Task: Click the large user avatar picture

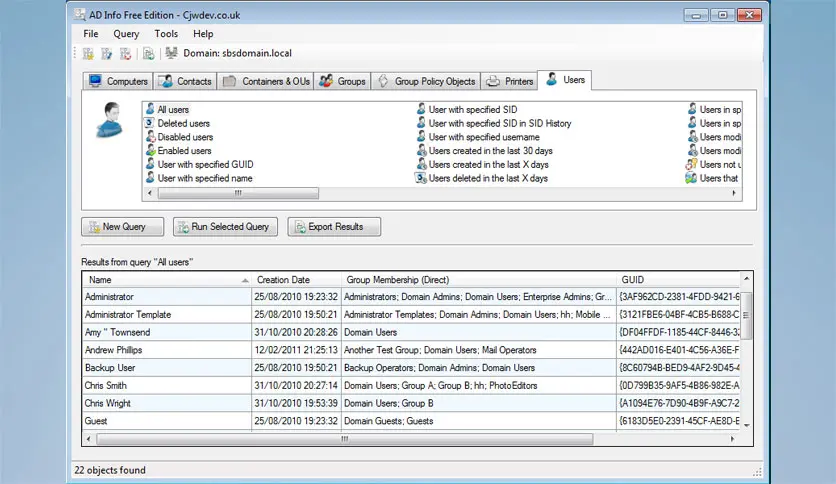Action: tap(110, 120)
